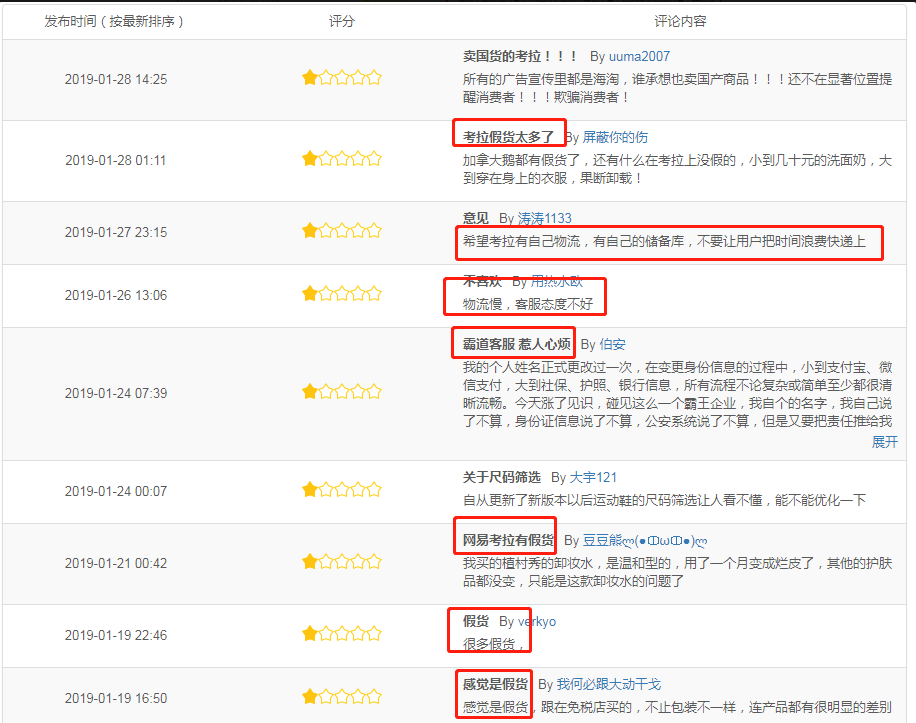Click timestamp 2019-01-24 00:07
The width and height of the screenshot is (916, 723).
(x=116, y=492)
